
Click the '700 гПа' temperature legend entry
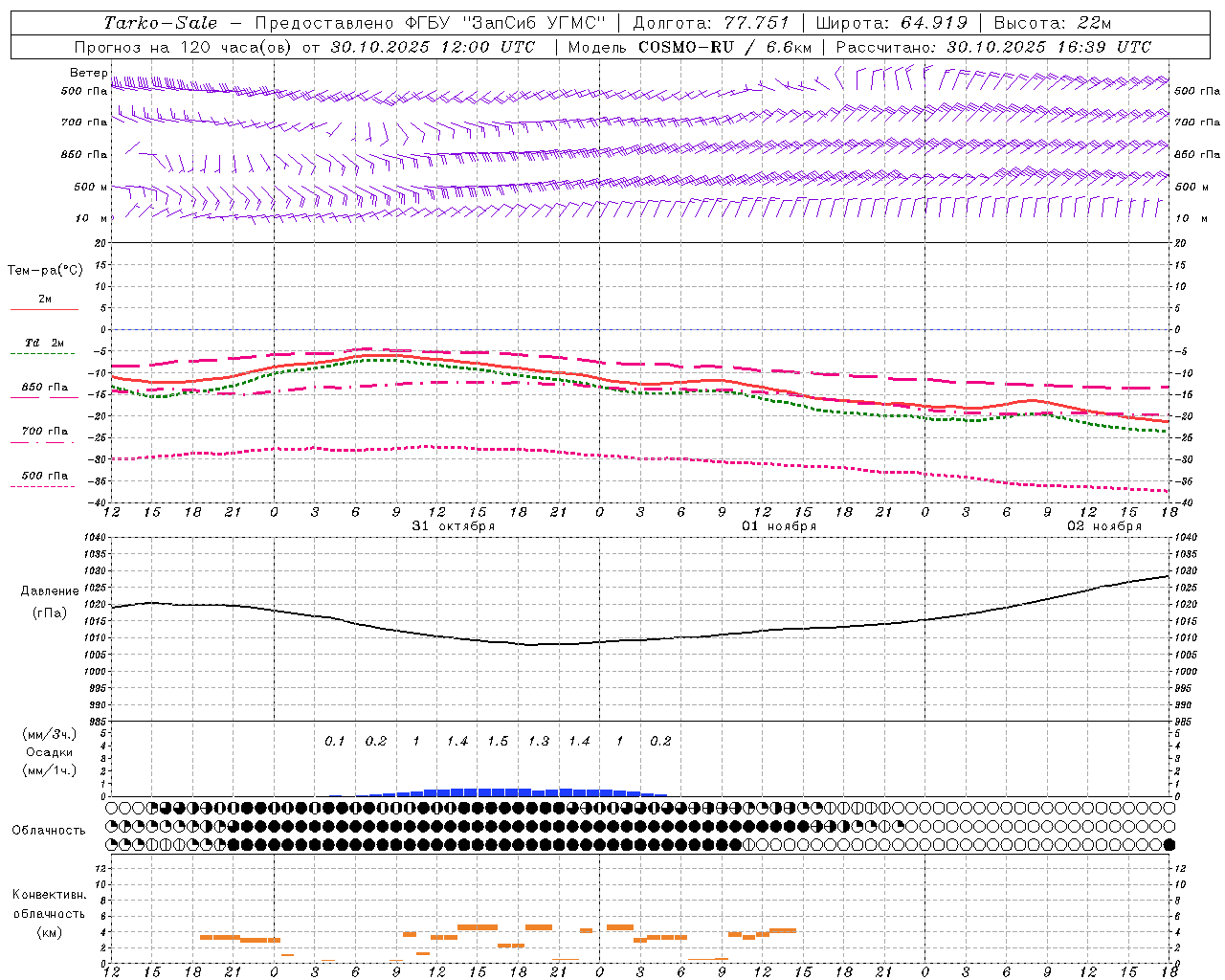(x=45, y=431)
